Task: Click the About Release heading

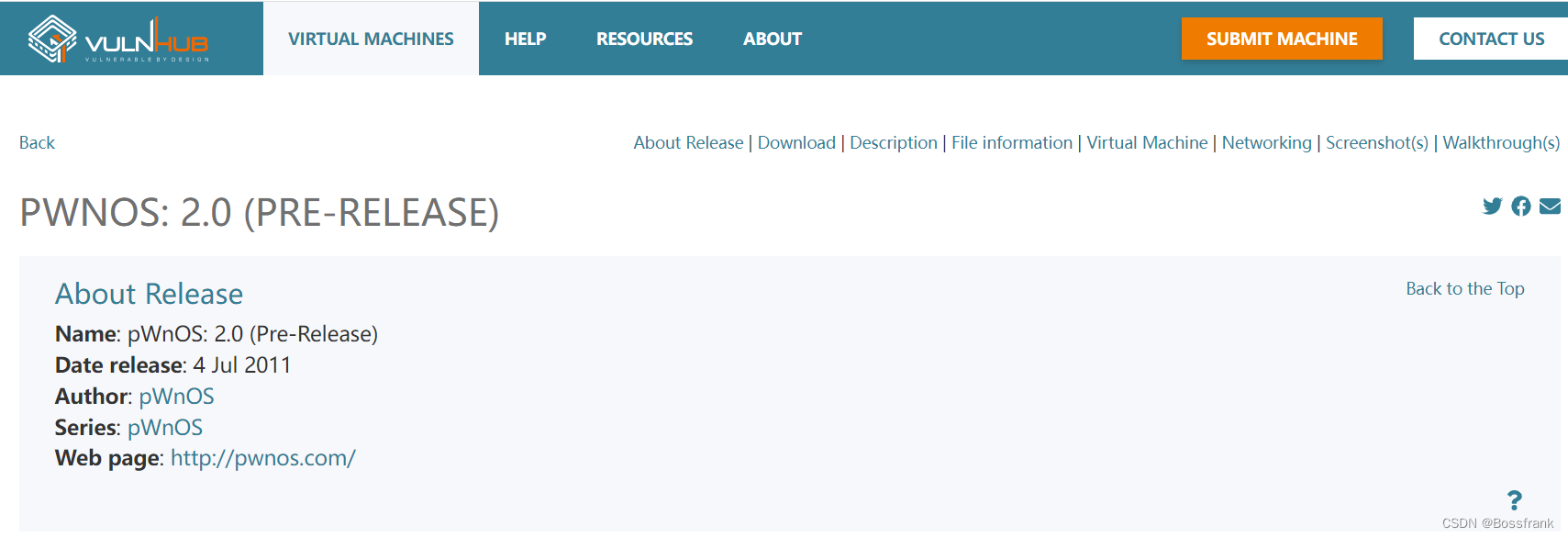Action: tap(150, 294)
